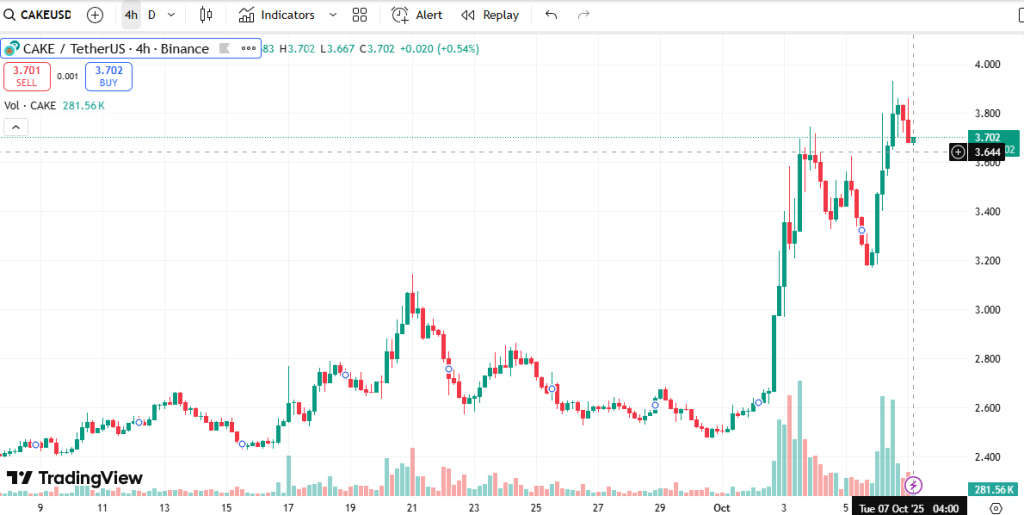Click the flag icon beside Binance
1024x515 pixels.
224,49
